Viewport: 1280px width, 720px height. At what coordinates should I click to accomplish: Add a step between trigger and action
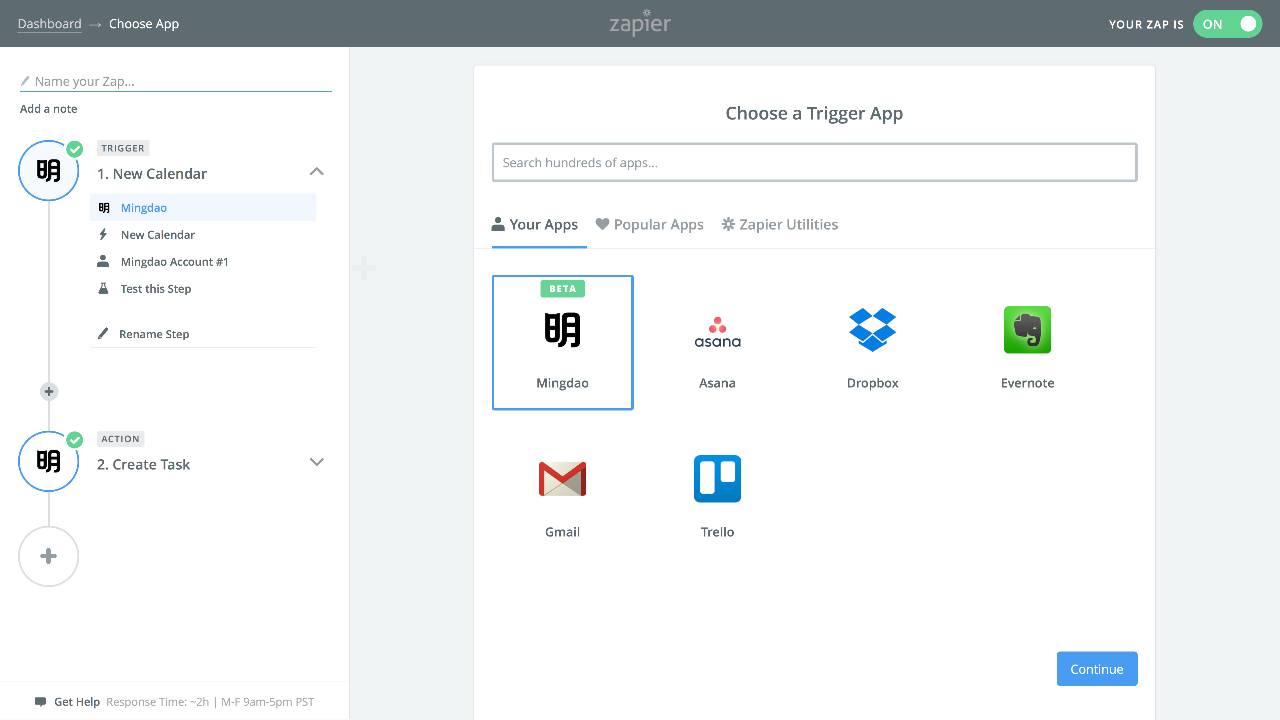48,392
